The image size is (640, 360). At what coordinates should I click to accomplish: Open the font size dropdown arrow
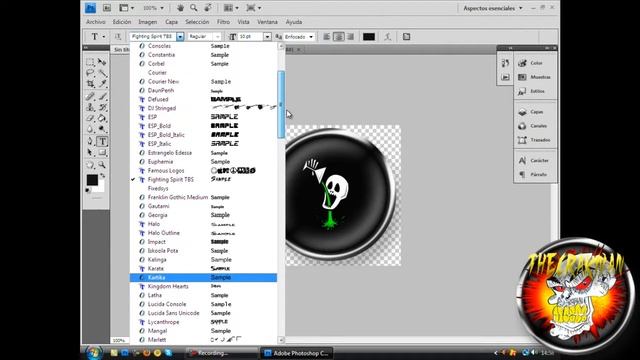(267, 37)
